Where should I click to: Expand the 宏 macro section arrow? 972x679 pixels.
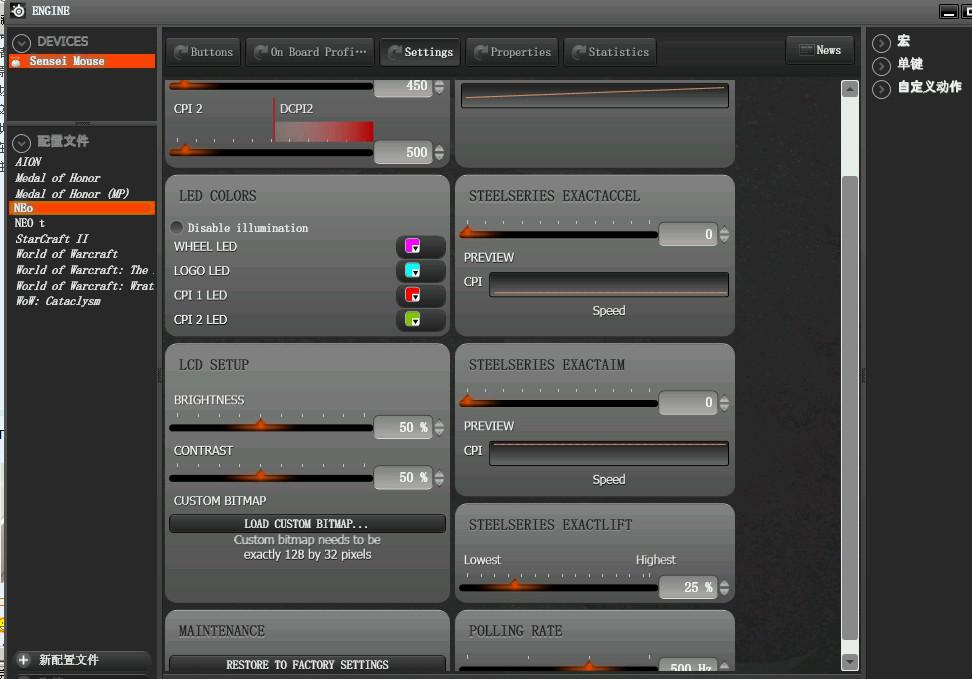click(x=881, y=43)
